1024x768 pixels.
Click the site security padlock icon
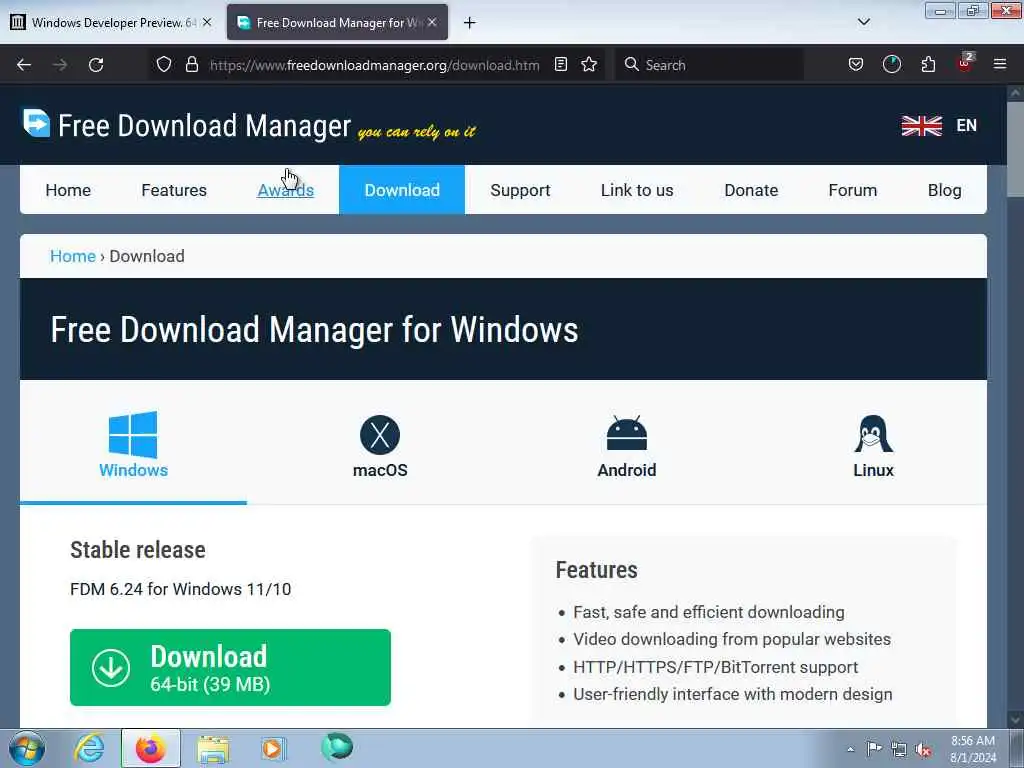[x=191, y=65]
